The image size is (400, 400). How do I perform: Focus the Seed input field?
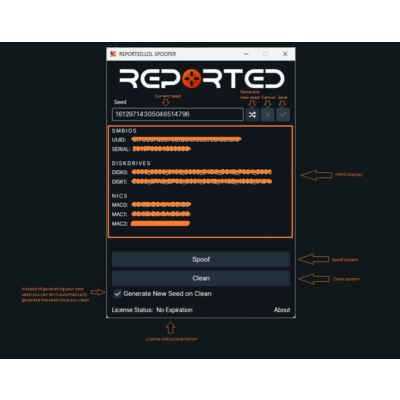coord(178,114)
